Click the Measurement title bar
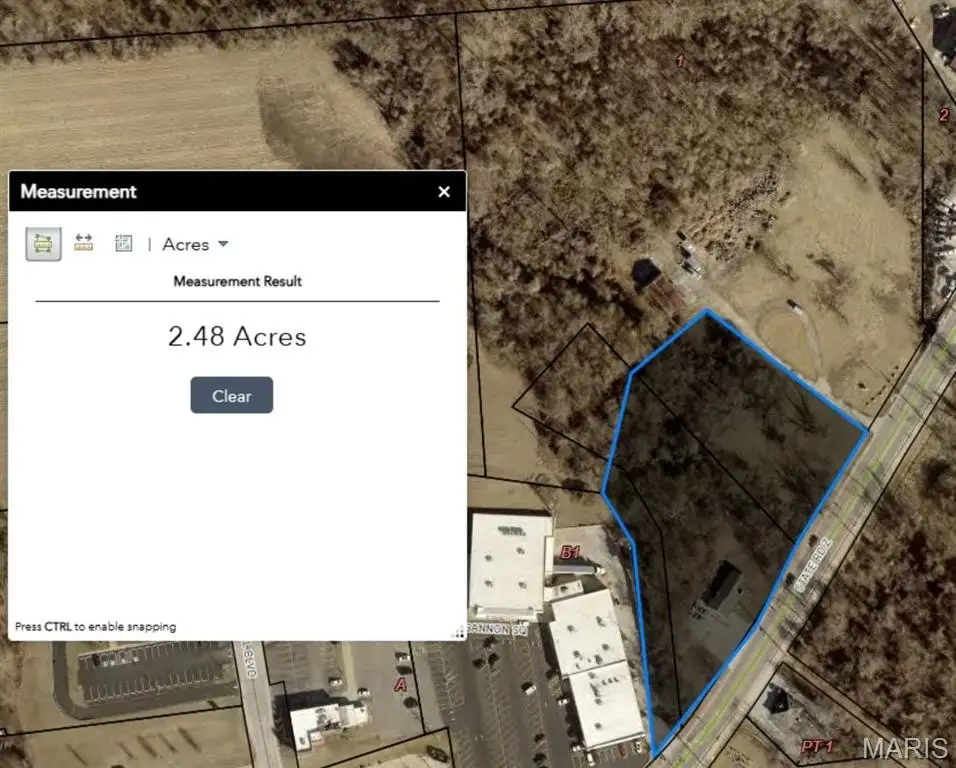Image resolution: width=956 pixels, height=768 pixels. point(237,191)
